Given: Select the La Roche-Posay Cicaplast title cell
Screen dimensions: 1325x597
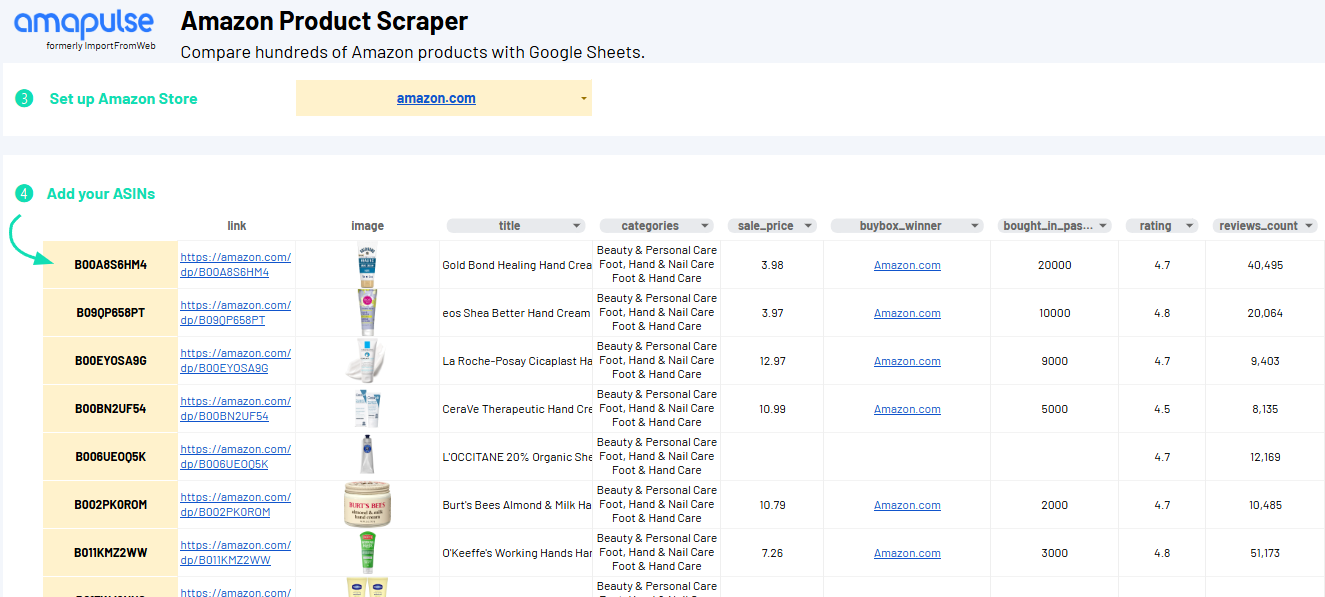Looking at the screenshot, I should point(517,361).
